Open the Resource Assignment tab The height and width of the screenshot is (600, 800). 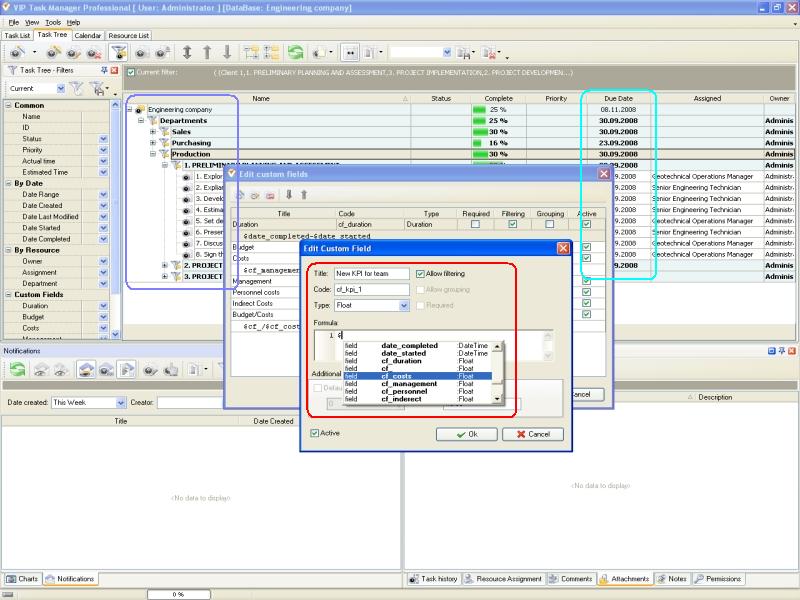(x=503, y=579)
